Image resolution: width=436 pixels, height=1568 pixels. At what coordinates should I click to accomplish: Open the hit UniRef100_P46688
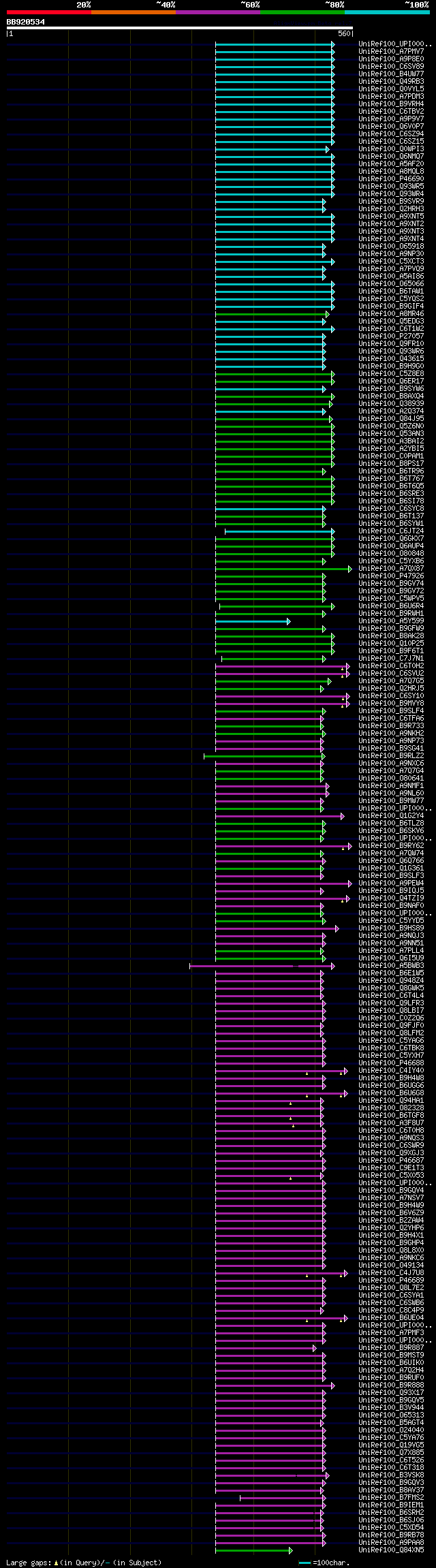[x=391, y=1063]
